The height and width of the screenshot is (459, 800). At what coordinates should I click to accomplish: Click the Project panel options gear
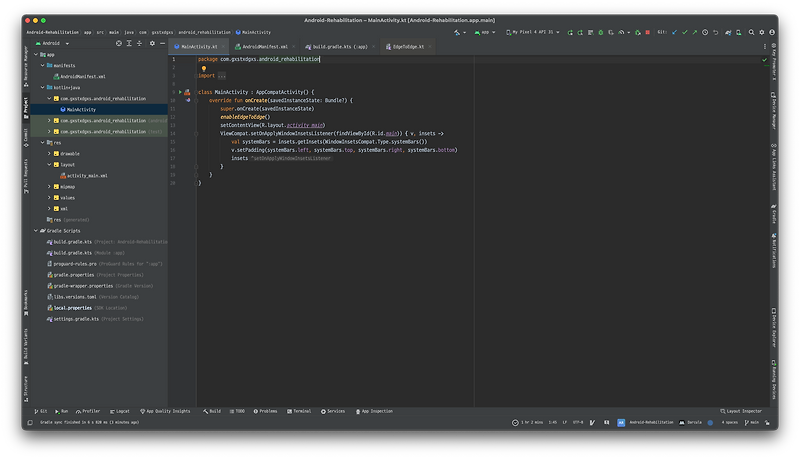[152, 44]
